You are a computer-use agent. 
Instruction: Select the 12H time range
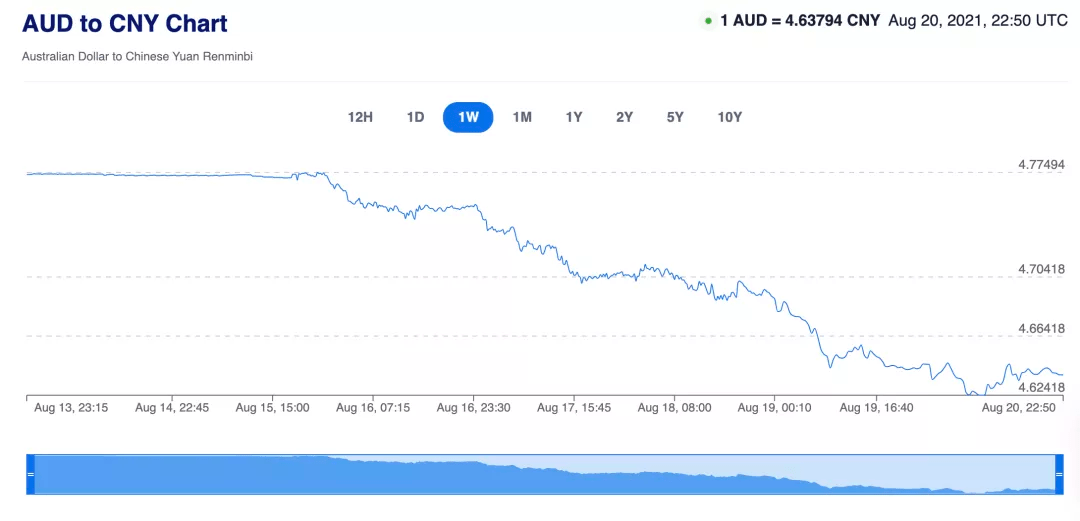point(360,117)
